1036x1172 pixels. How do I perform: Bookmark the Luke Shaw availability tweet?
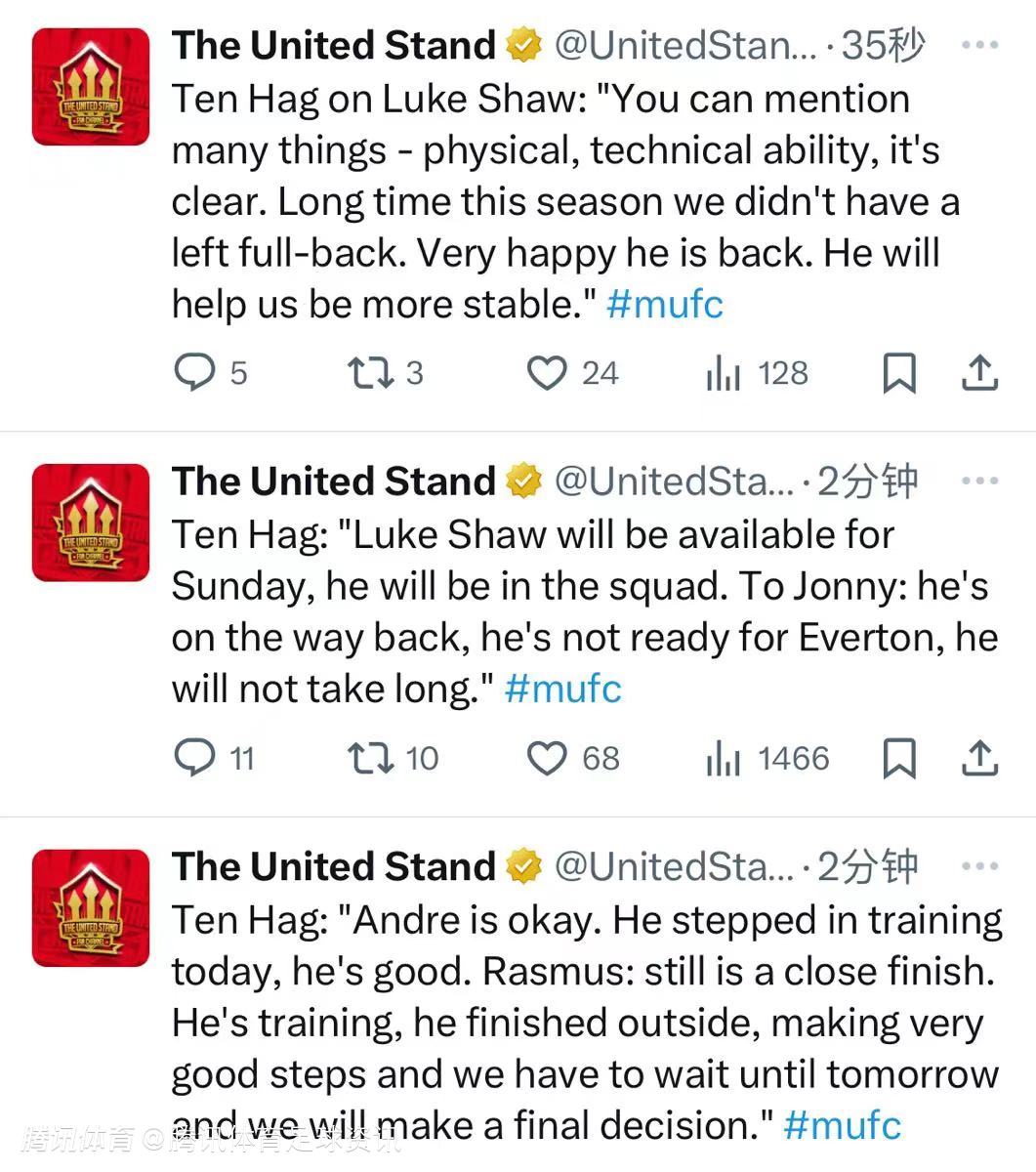click(898, 759)
